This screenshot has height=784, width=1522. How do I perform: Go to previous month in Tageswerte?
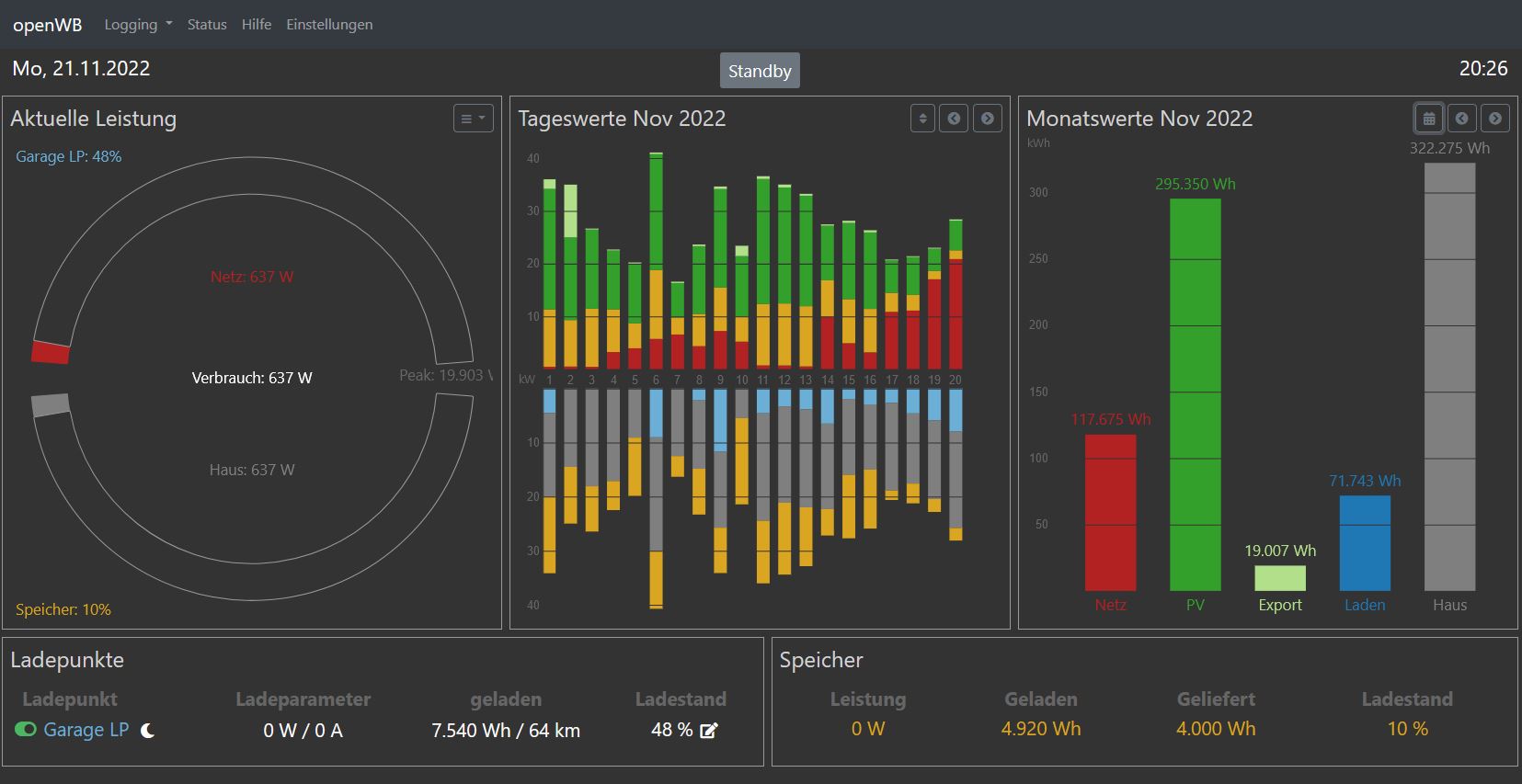pyautogui.click(x=954, y=119)
